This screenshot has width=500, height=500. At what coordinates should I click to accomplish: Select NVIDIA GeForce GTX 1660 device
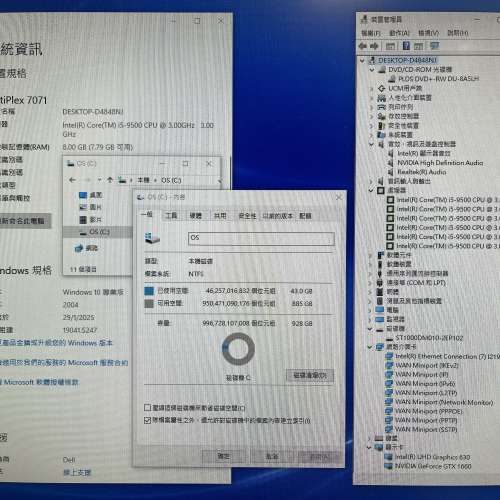tap(433, 466)
